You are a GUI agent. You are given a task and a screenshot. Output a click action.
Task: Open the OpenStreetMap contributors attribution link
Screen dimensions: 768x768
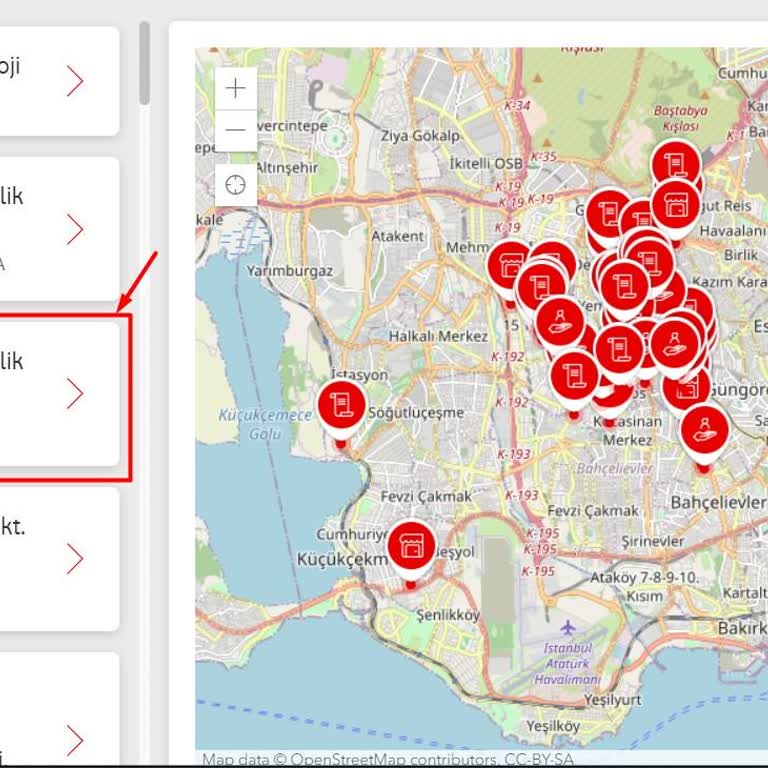pyautogui.click(x=394, y=759)
